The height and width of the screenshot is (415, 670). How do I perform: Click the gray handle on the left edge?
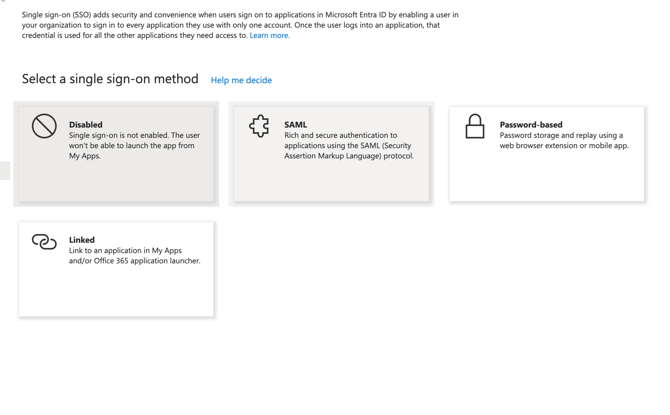click(x=5, y=170)
